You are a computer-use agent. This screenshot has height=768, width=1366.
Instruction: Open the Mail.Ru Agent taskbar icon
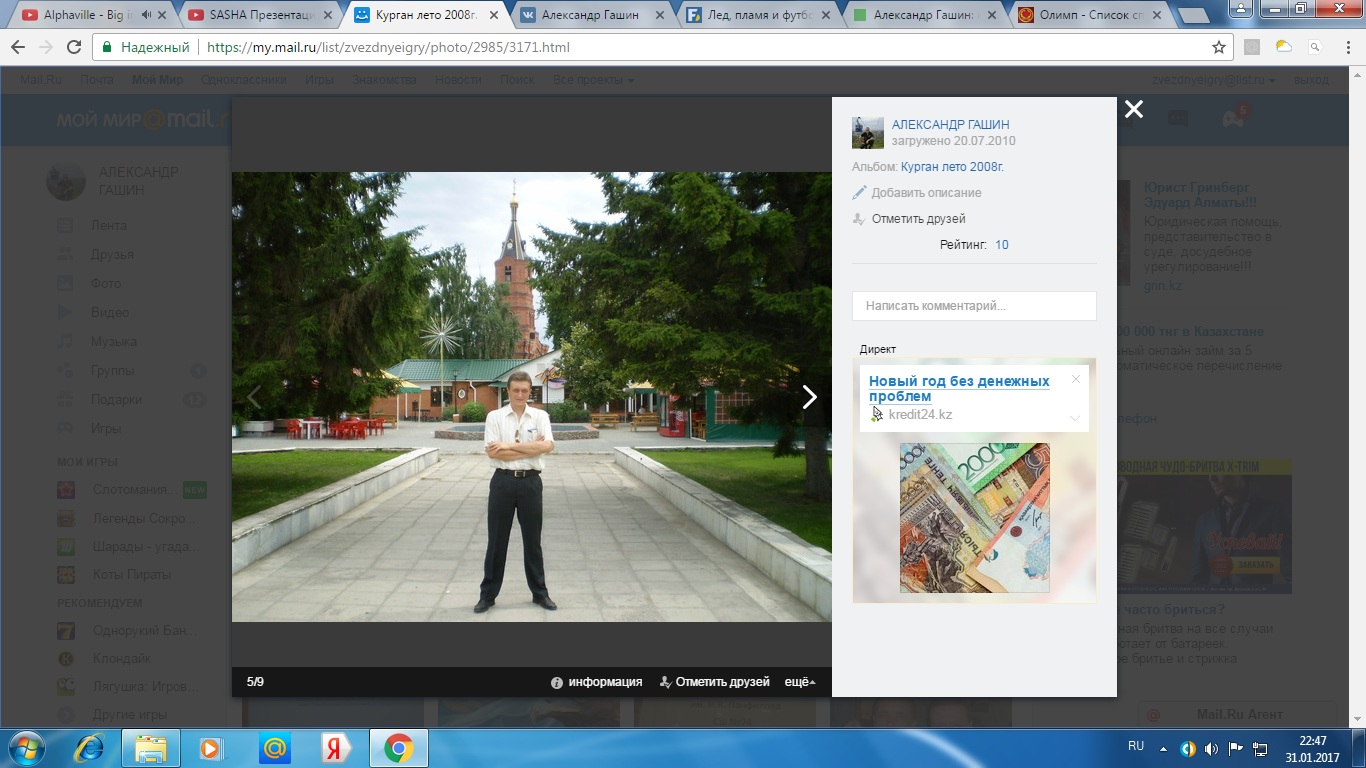coord(275,748)
